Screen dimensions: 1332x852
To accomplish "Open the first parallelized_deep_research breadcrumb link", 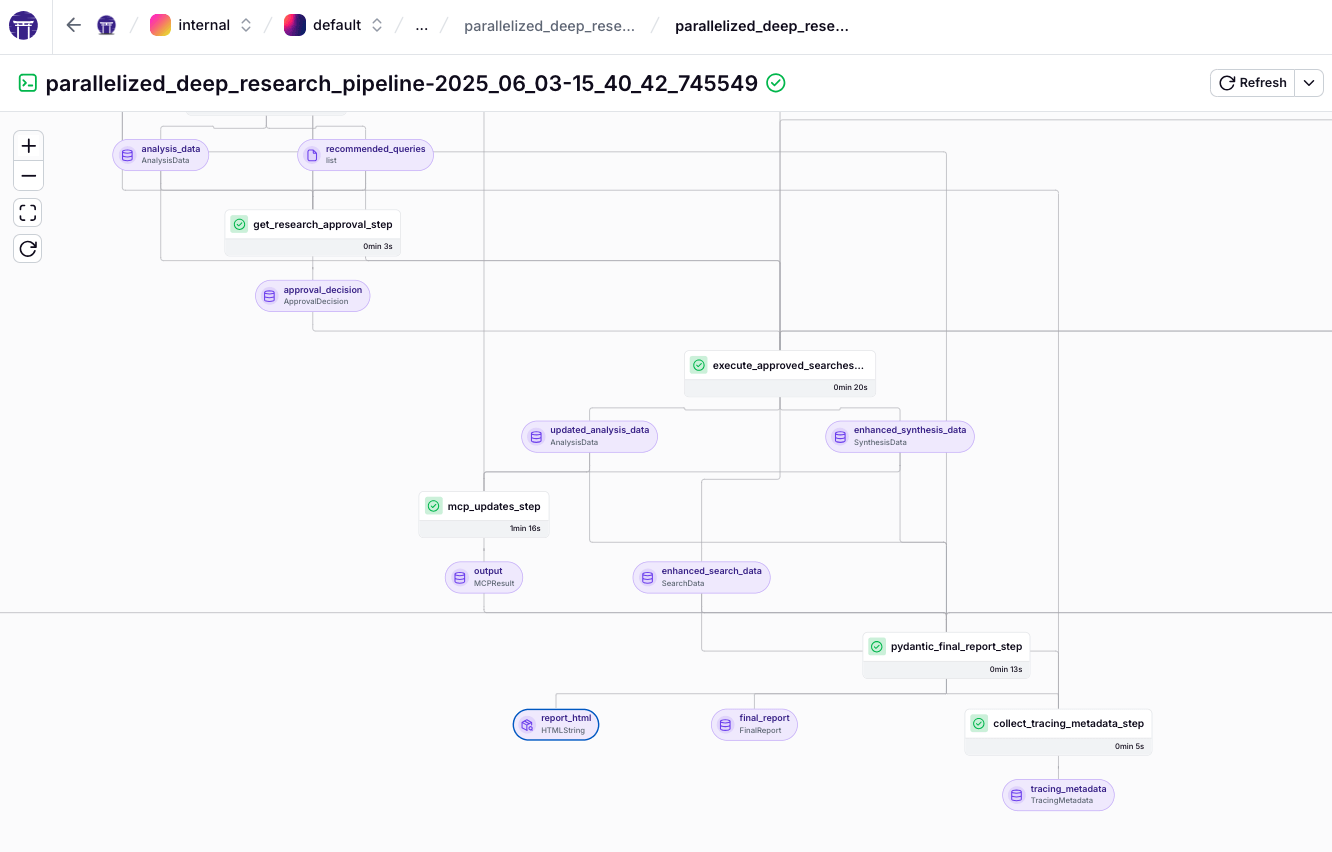I will pos(549,26).
